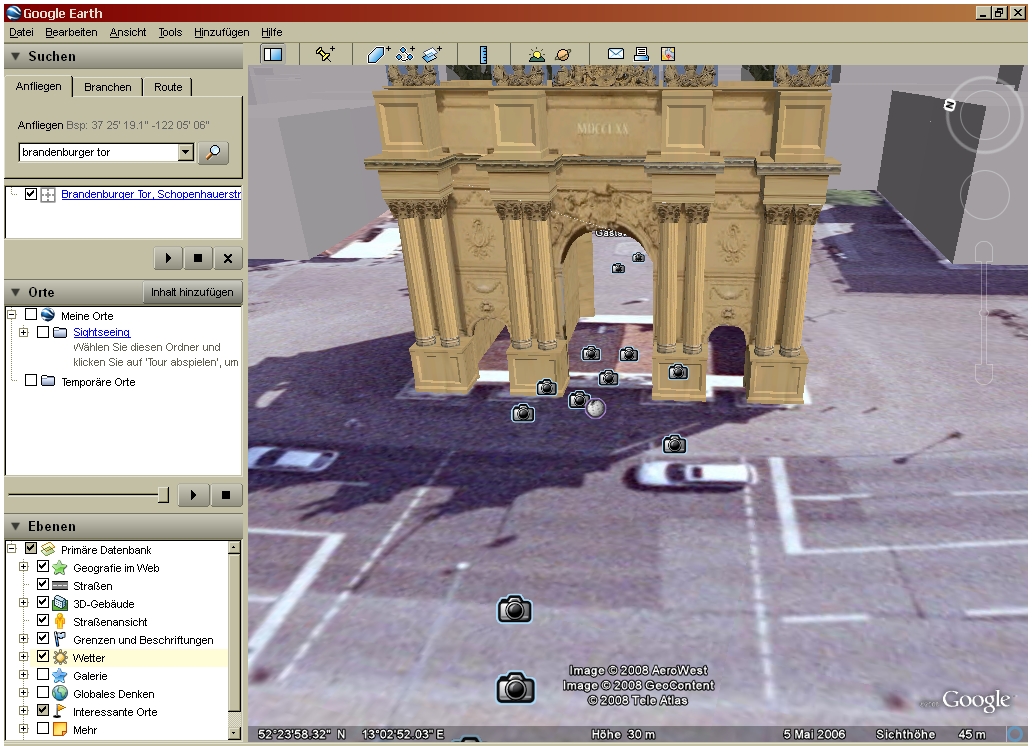Open the large camera photo marker near the imagery credits

click(515, 687)
